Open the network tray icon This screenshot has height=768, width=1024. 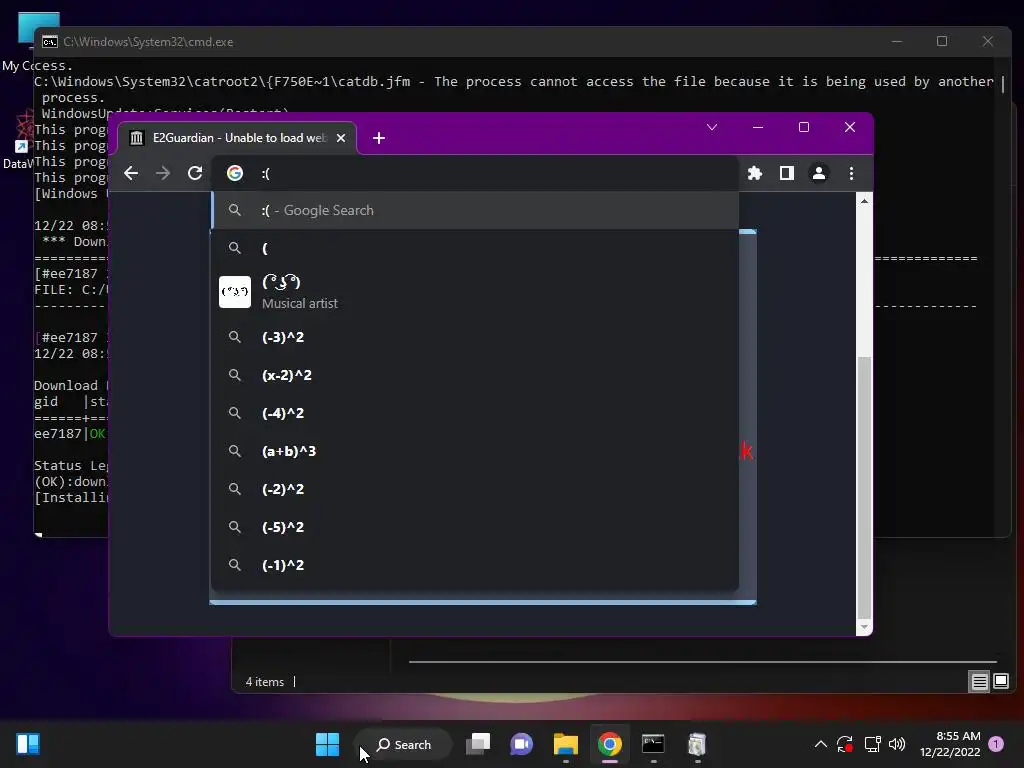(872, 744)
